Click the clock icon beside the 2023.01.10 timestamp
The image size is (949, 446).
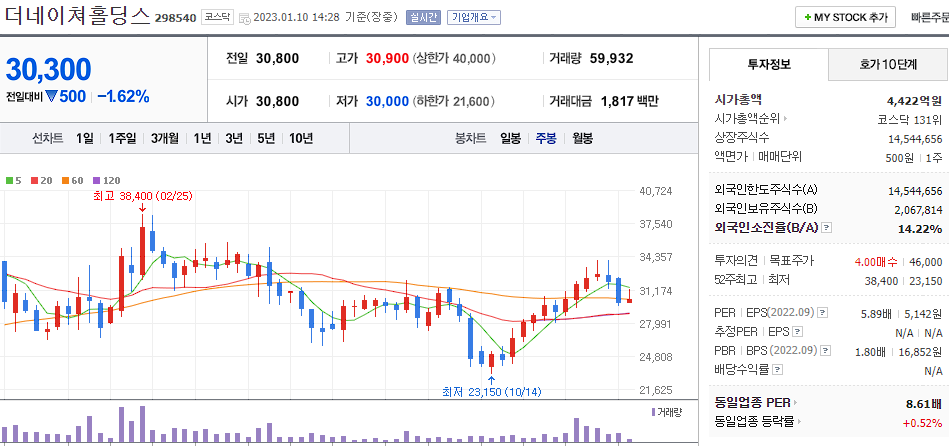pos(245,18)
